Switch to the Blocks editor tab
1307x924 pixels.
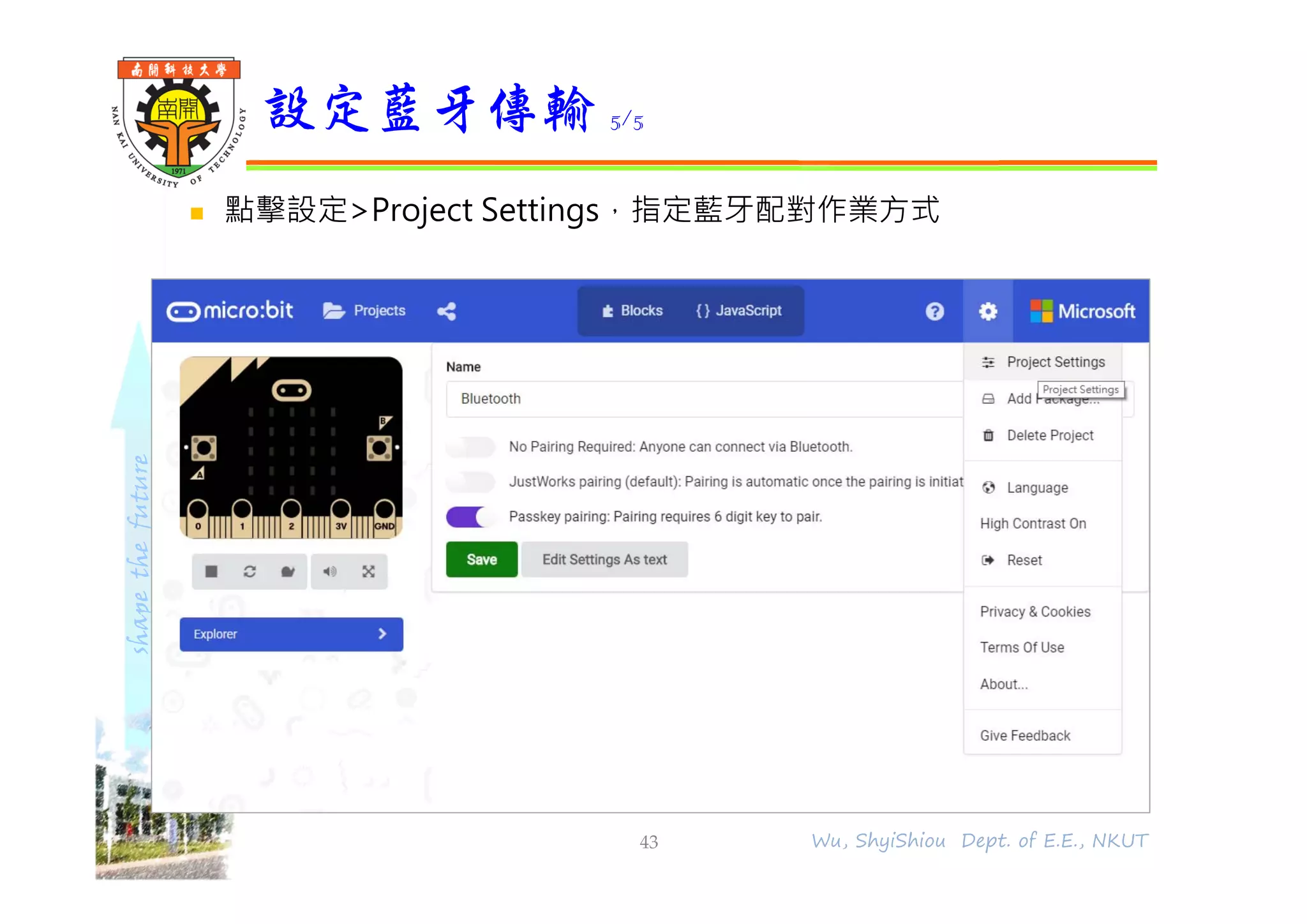[632, 311]
